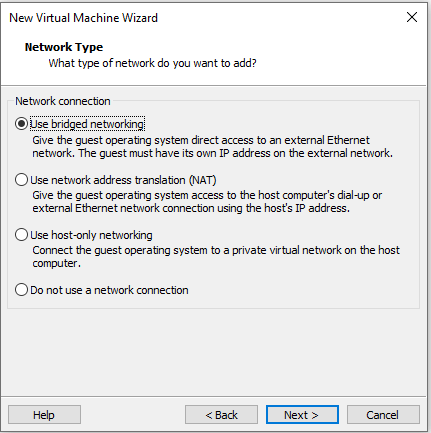Screen dimensions: 431x433
Task: Click the 'New Virtual Machine Wizard' title bar
Action: 83,18
